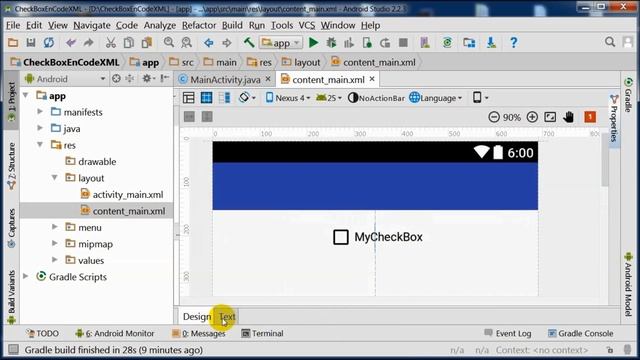This screenshot has width=640, height=360.
Task: Run the app with green play button
Action: tap(313, 42)
